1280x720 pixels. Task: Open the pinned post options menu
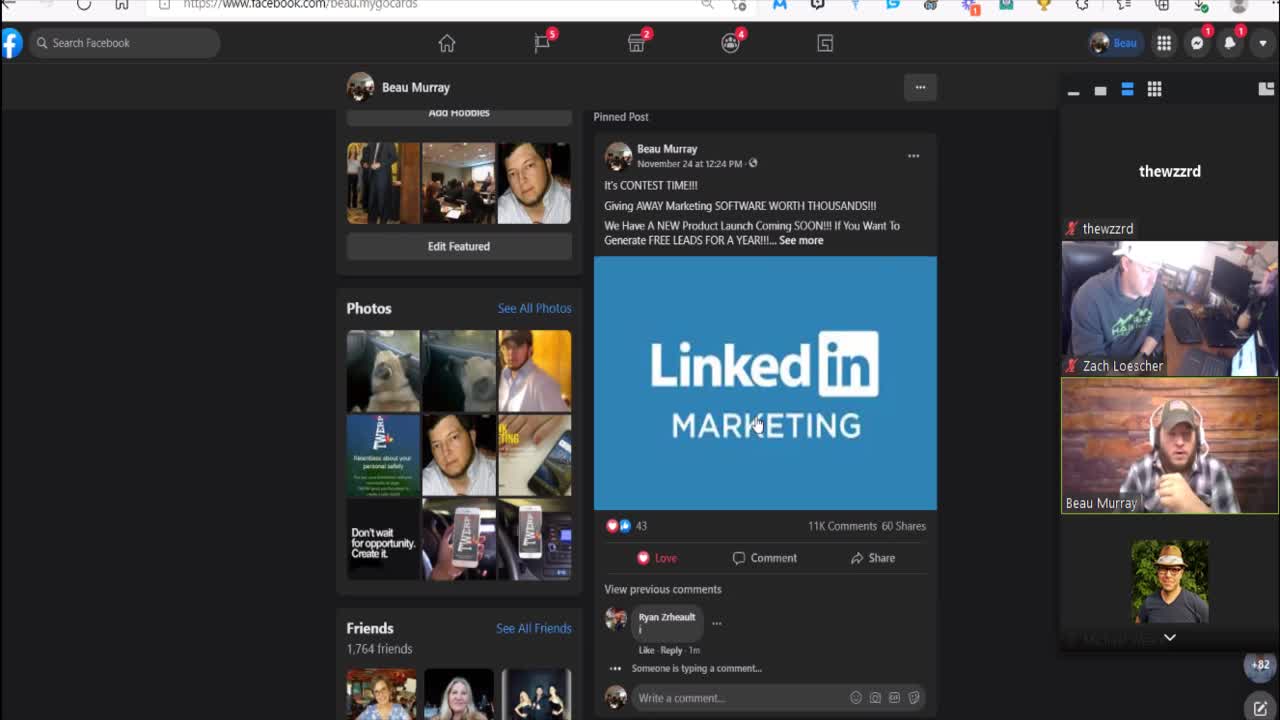913,156
